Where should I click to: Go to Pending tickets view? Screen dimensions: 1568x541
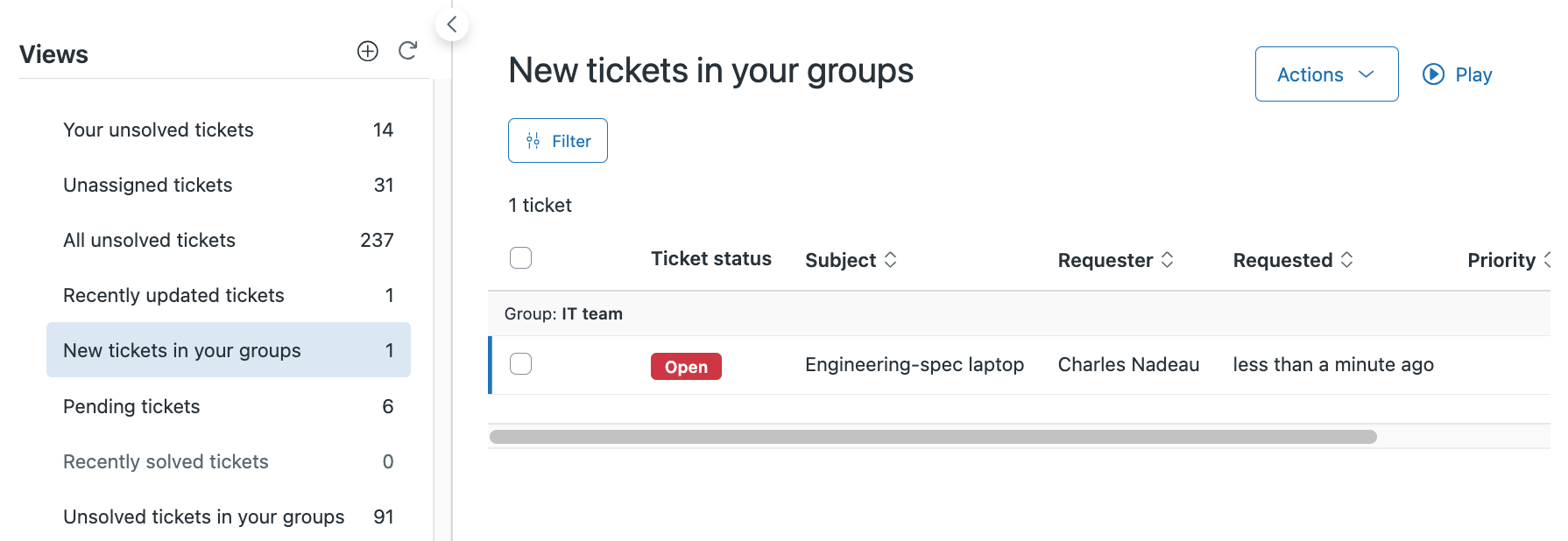tap(131, 407)
